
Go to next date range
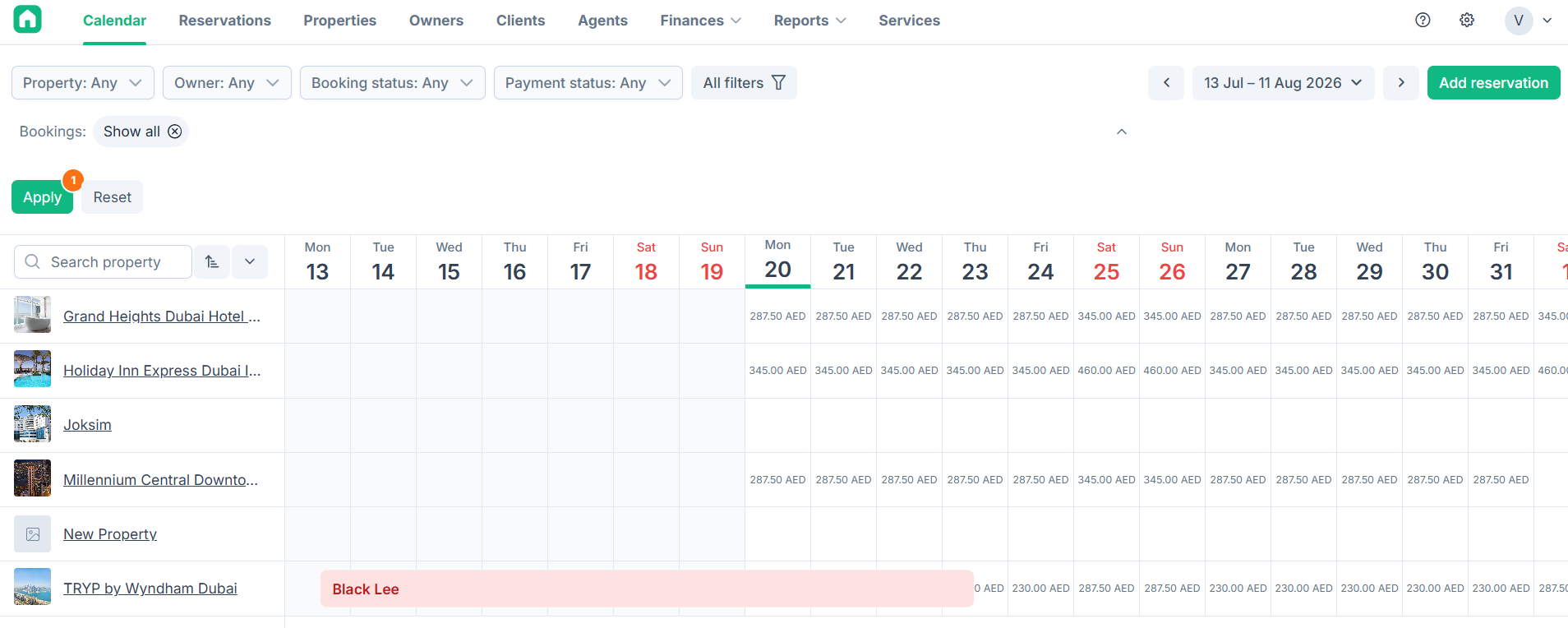[1401, 83]
